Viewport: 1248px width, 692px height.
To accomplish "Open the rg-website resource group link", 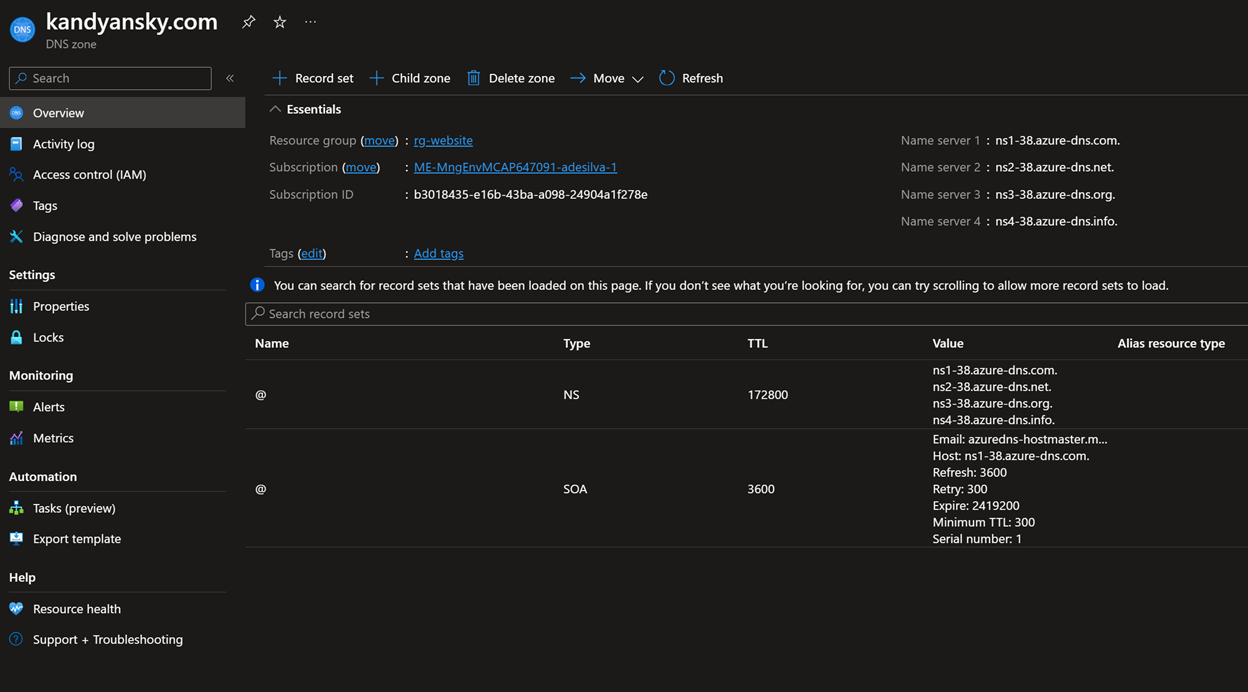I will 443,140.
